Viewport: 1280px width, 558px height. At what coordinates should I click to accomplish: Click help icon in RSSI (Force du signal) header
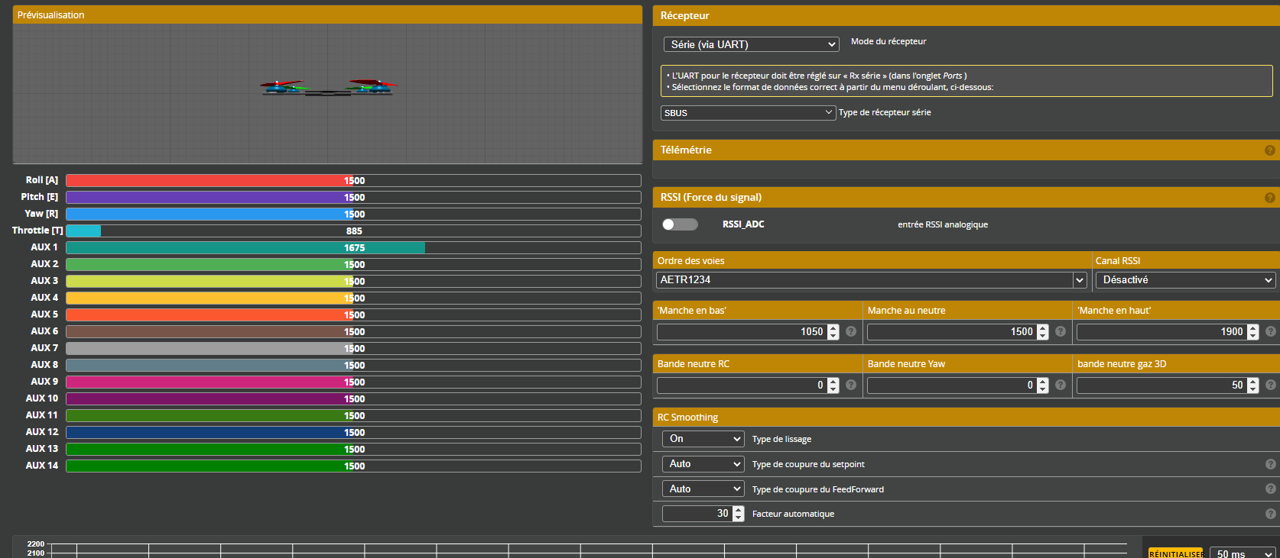pyautogui.click(x=1269, y=198)
